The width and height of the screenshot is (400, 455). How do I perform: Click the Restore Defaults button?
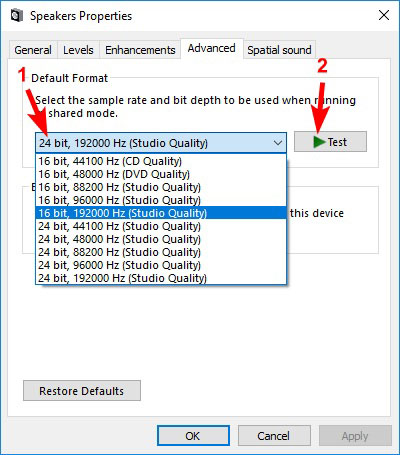(82, 391)
